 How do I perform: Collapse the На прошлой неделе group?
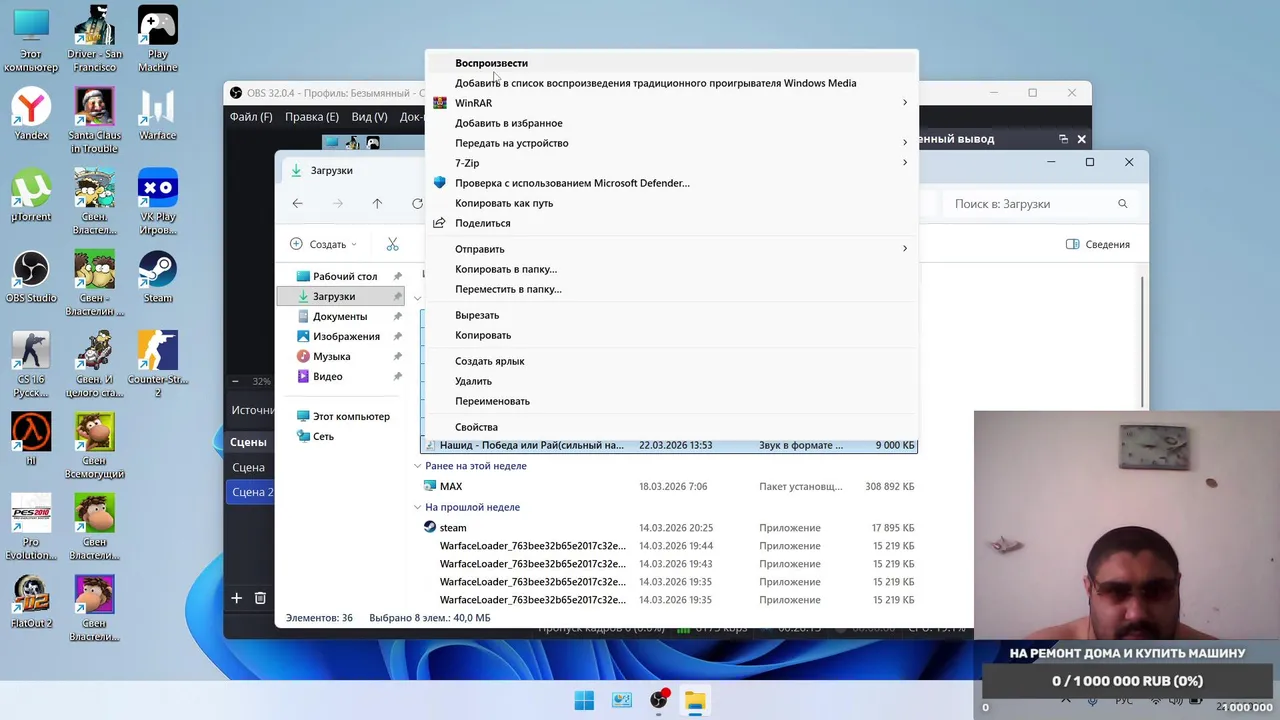pos(419,507)
